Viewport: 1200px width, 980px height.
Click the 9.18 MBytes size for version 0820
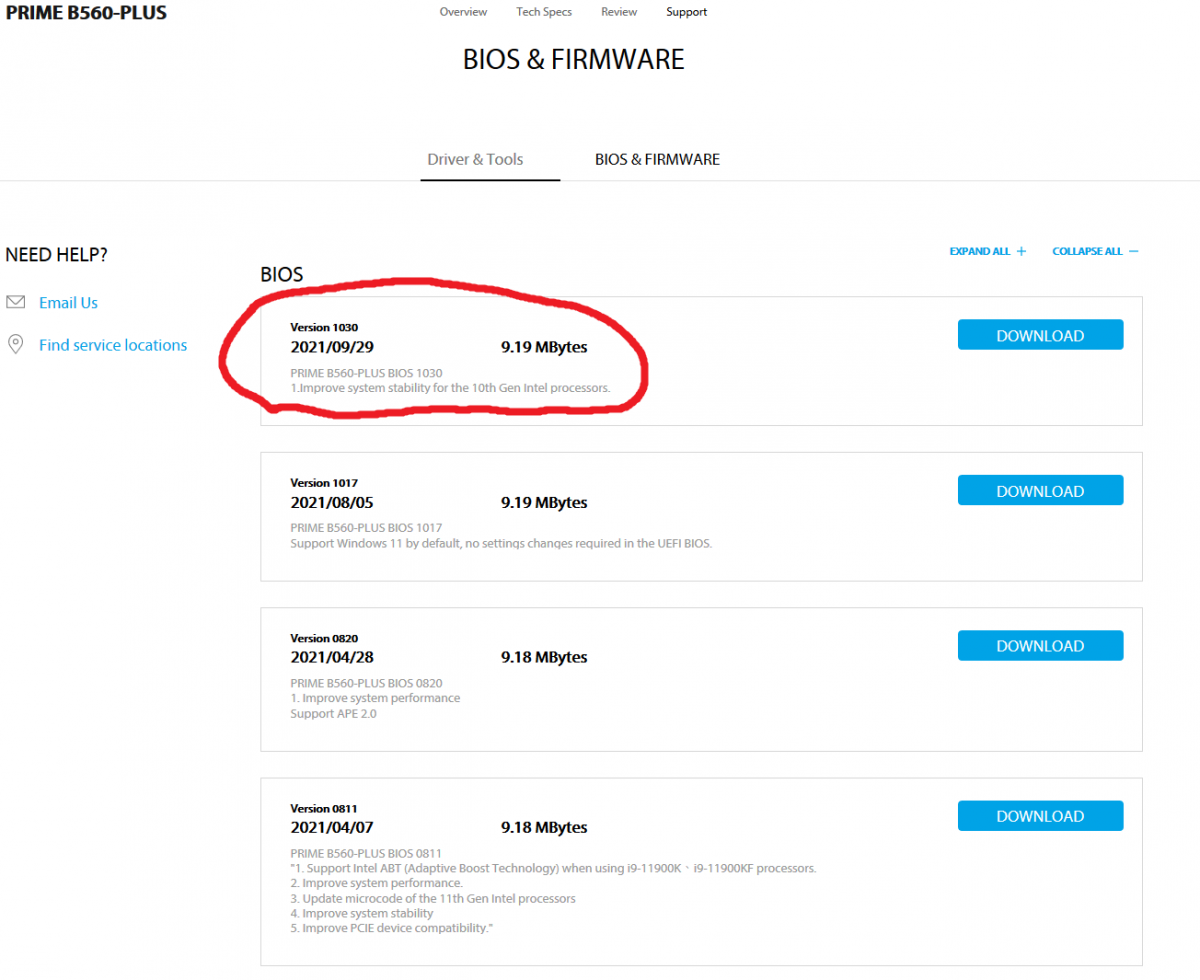tap(544, 657)
